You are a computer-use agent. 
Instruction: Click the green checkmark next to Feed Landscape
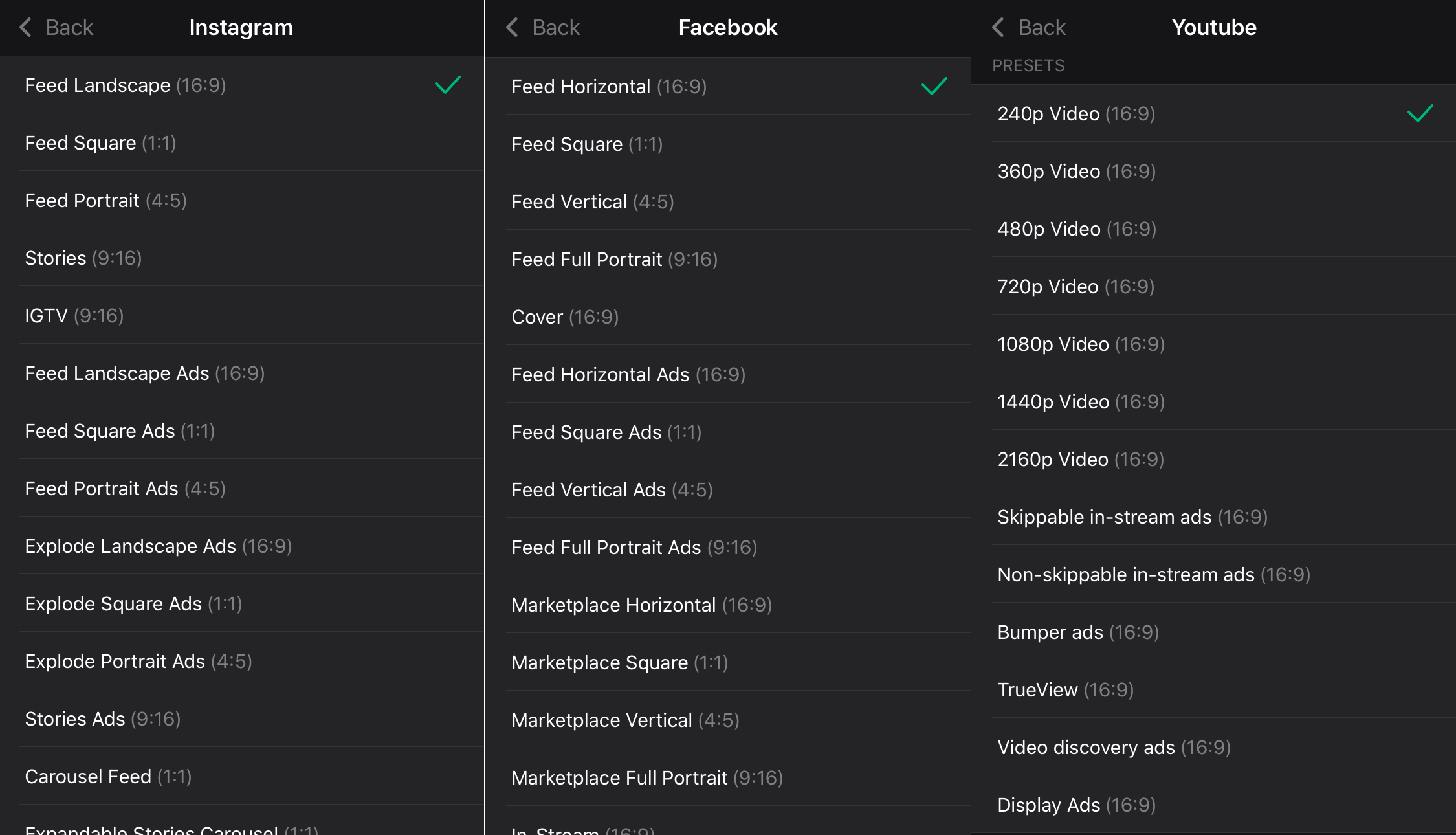click(x=448, y=85)
